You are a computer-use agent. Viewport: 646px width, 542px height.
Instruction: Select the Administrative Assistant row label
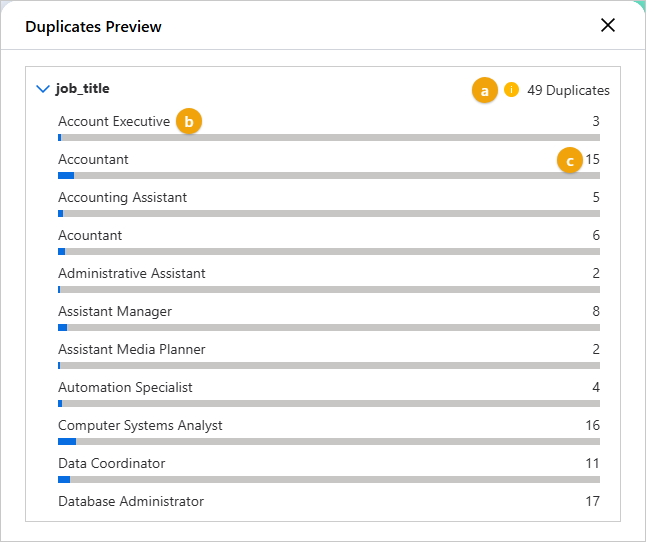[131, 273]
